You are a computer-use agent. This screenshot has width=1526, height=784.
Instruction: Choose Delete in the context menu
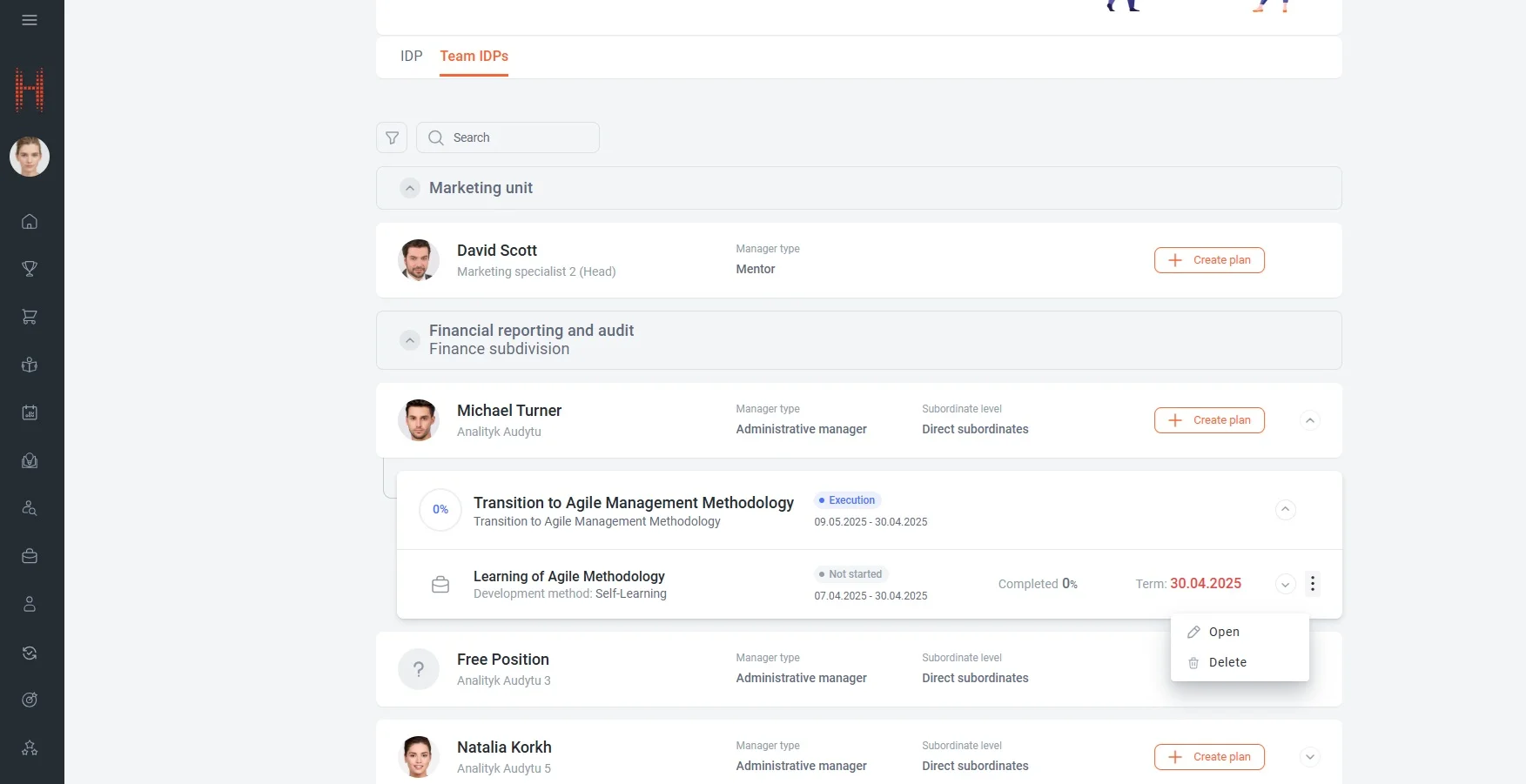[1227, 662]
